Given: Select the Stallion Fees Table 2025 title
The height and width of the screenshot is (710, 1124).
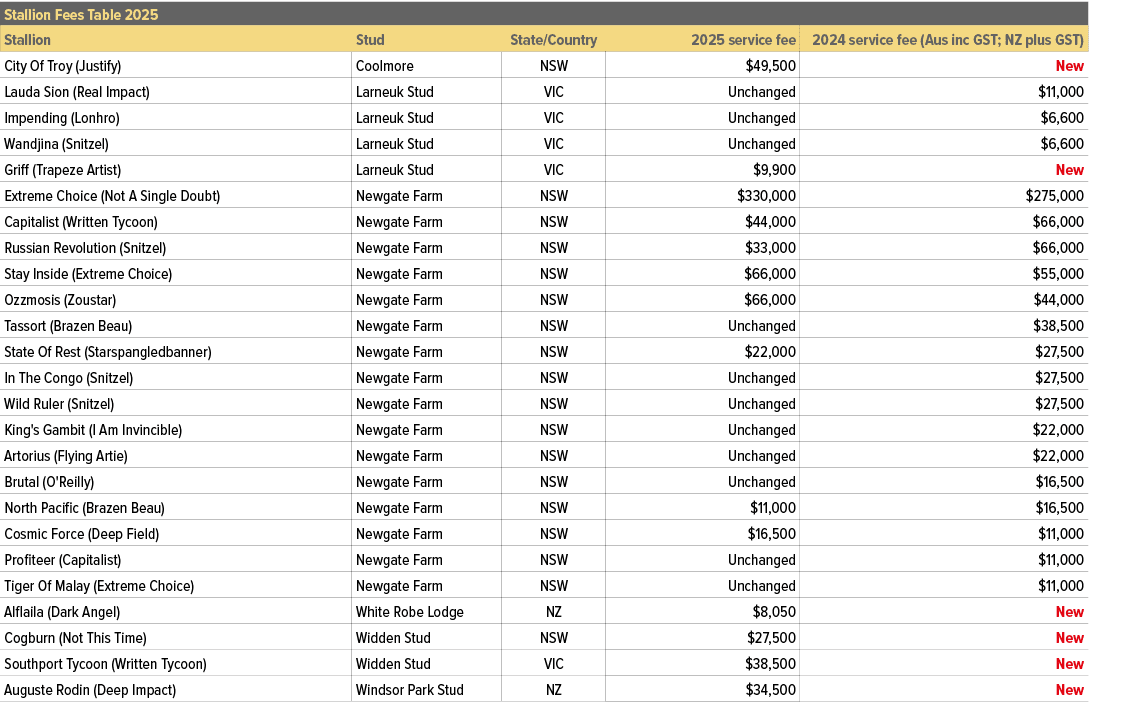Looking at the screenshot, I should [x=82, y=14].
